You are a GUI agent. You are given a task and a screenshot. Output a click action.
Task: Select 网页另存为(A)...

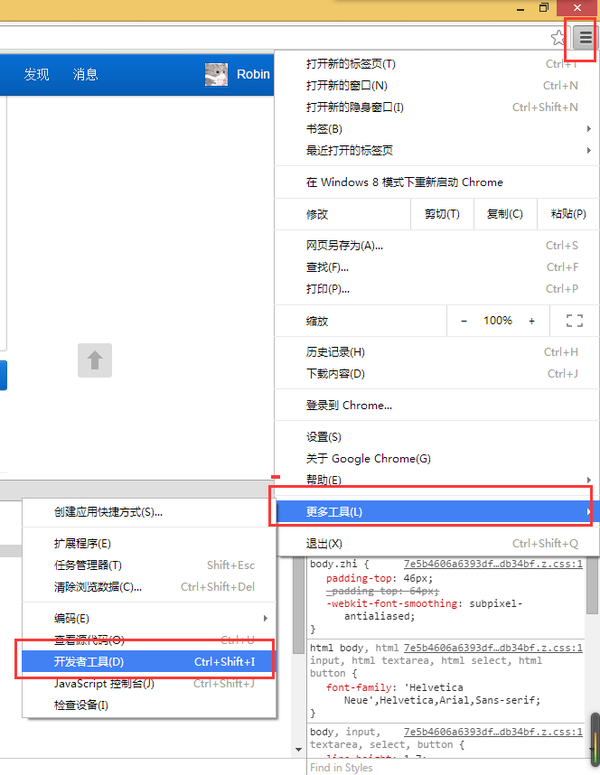(437, 245)
